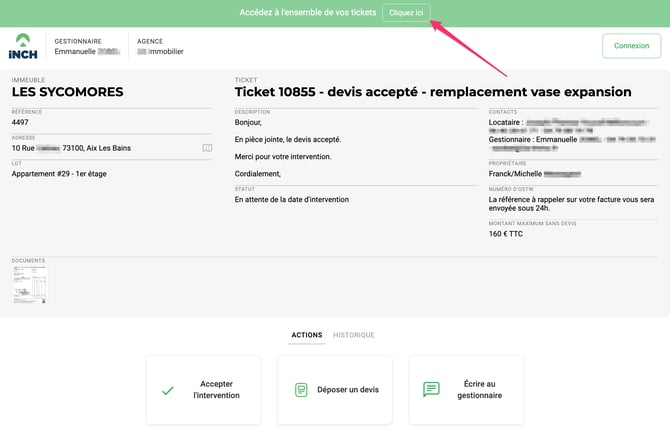This screenshot has height=427, width=670.
Task: Click the INCH logo in the header
Action: 23,46
